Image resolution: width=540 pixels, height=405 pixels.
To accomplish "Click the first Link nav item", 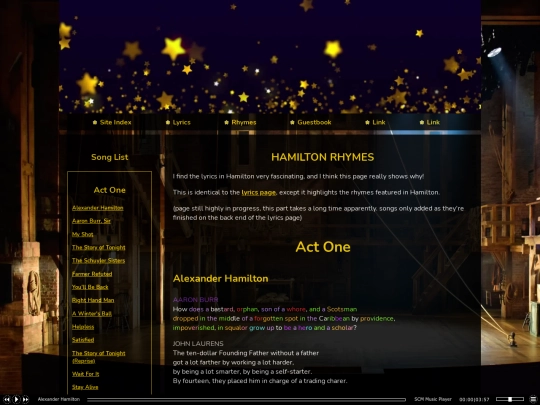I will pos(378,122).
